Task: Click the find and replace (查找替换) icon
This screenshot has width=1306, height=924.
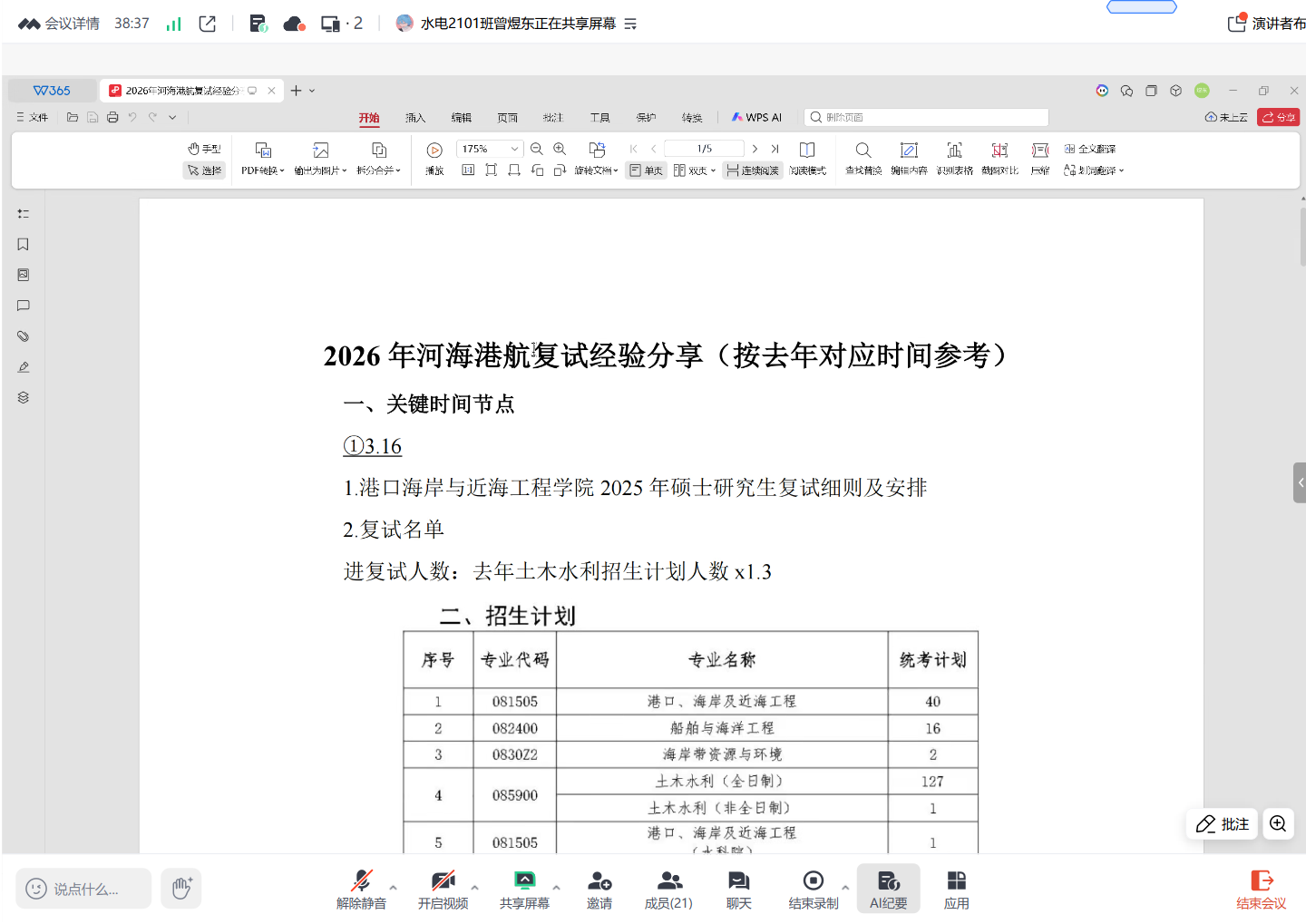Action: (x=863, y=158)
